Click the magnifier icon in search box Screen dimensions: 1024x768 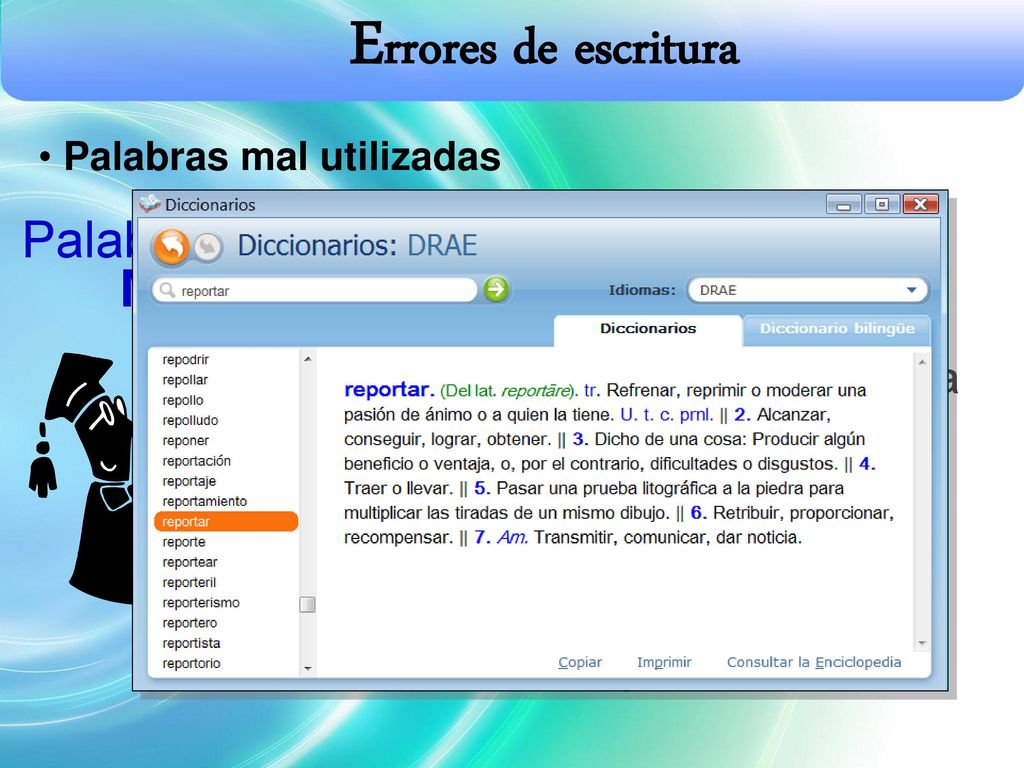coord(168,290)
